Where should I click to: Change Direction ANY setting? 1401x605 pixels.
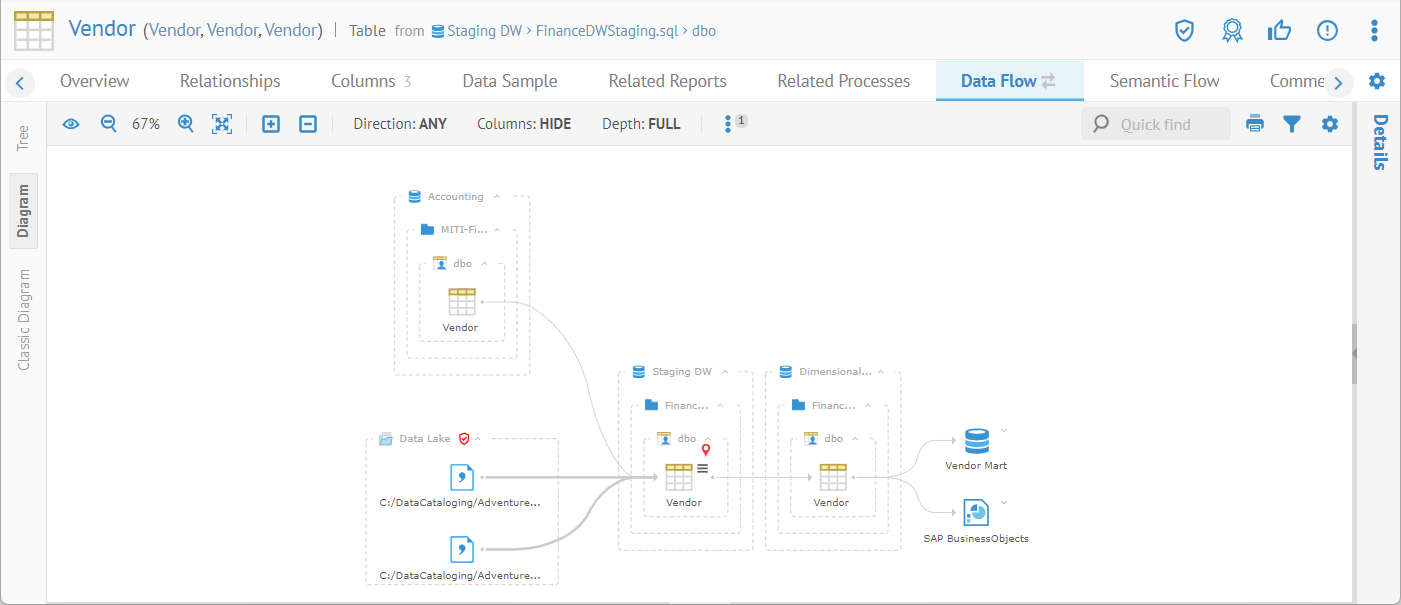point(400,124)
